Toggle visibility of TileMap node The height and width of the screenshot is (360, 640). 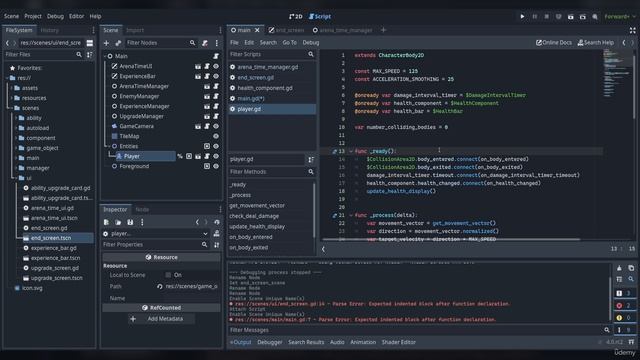pyautogui.click(x=216, y=136)
